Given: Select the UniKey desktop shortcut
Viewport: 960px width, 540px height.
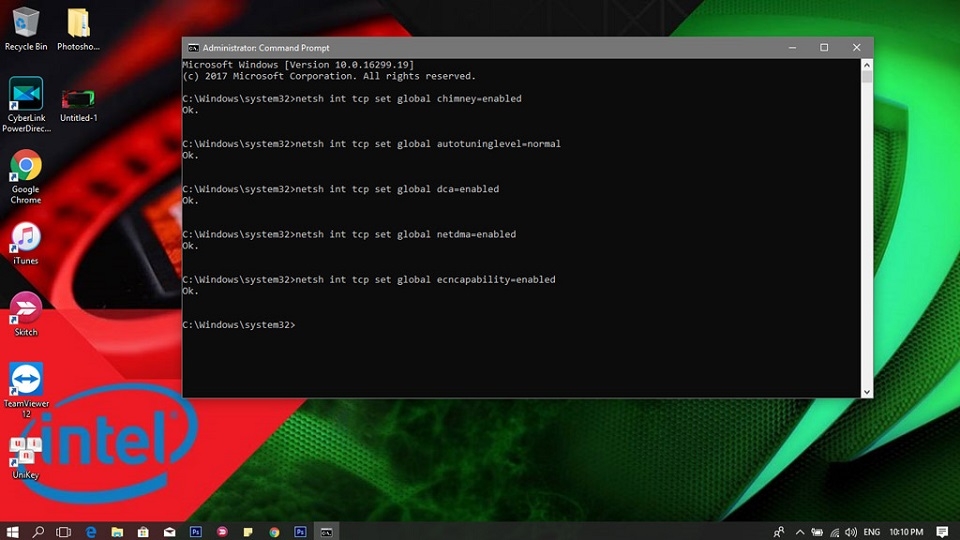Looking at the screenshot, I should click(x=26, y=457).
